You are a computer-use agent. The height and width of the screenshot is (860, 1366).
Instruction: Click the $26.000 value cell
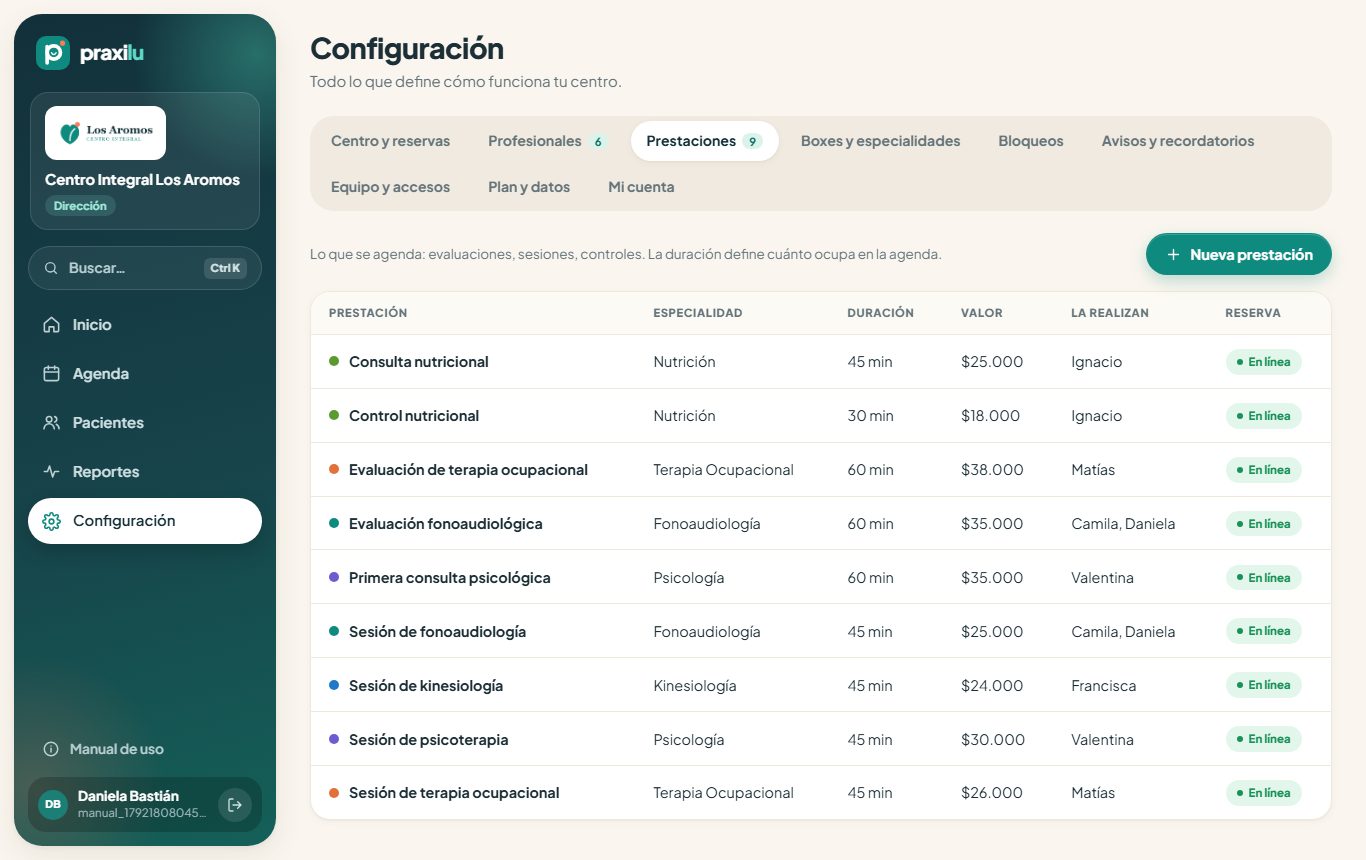[x=992, y=793]
